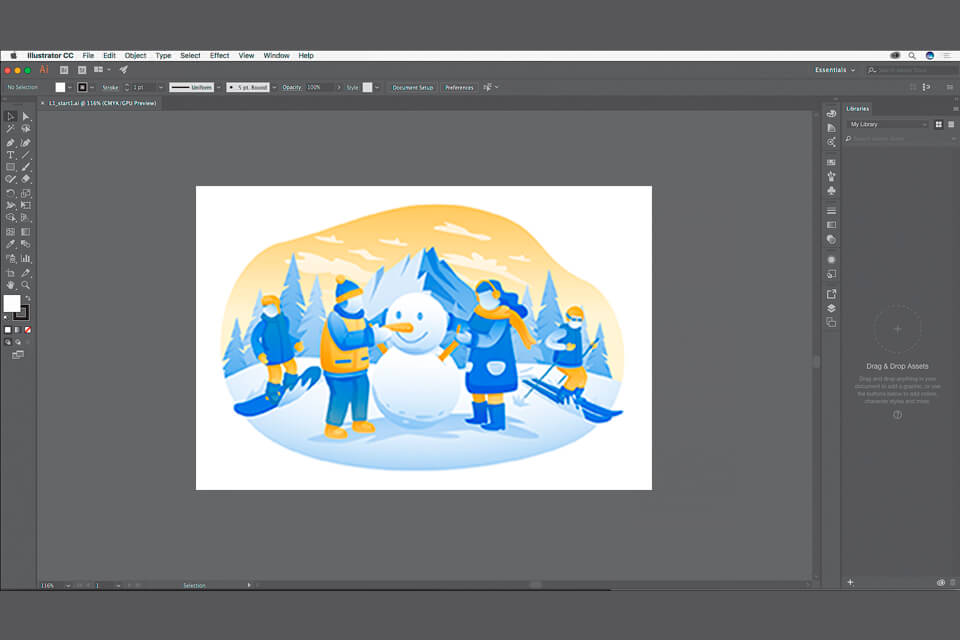Activate the Selection tool
The width and height of the screenshot is (960, 640).
tap(11, 115)
